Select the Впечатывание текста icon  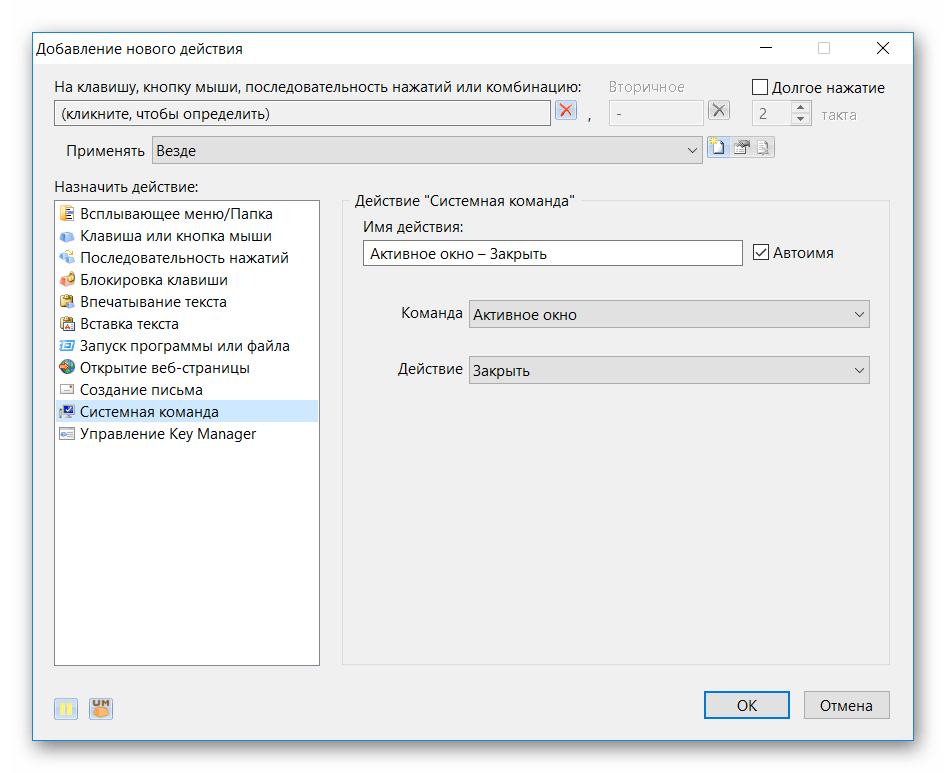pyautogui.click(x=67, y=302)
